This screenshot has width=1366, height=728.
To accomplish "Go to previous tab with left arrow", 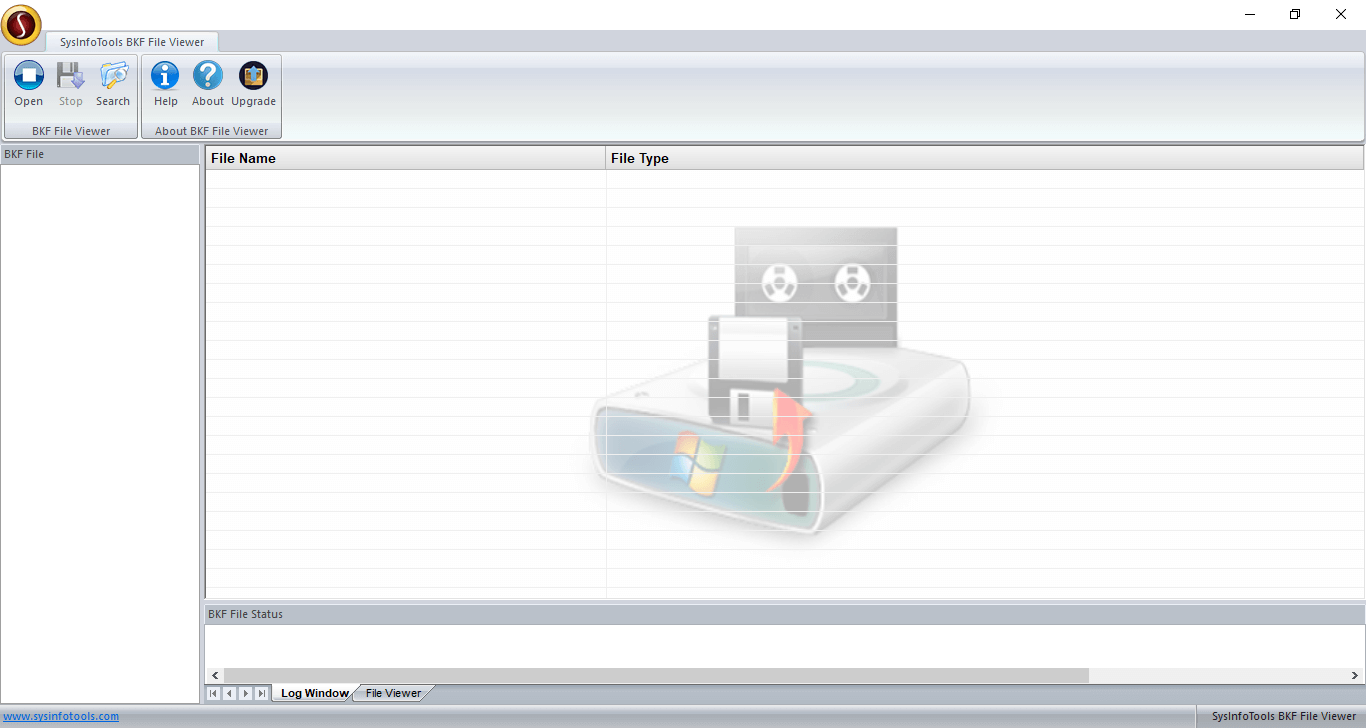I will [x=230, y=693].
